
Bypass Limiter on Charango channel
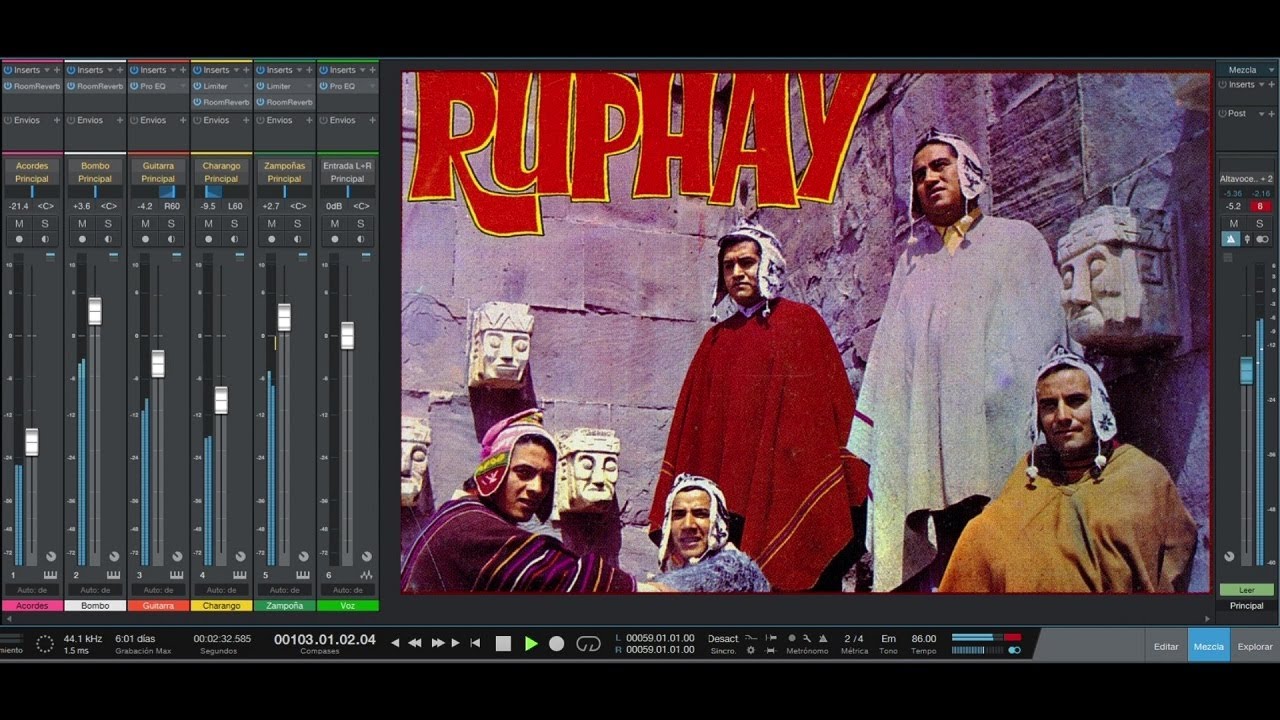point(196,86)
